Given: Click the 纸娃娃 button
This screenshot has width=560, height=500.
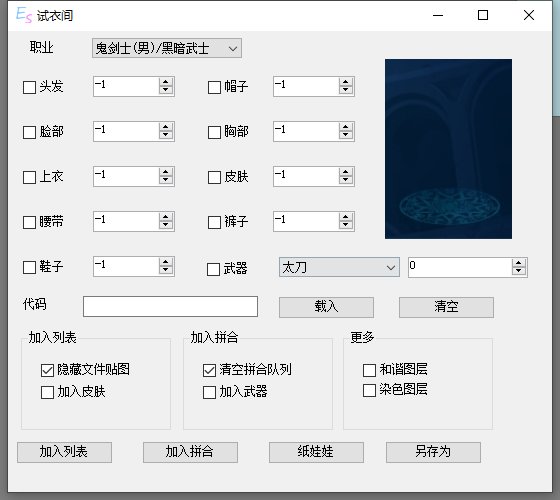Looking at the screenshot, I should (x=316, y=452).
